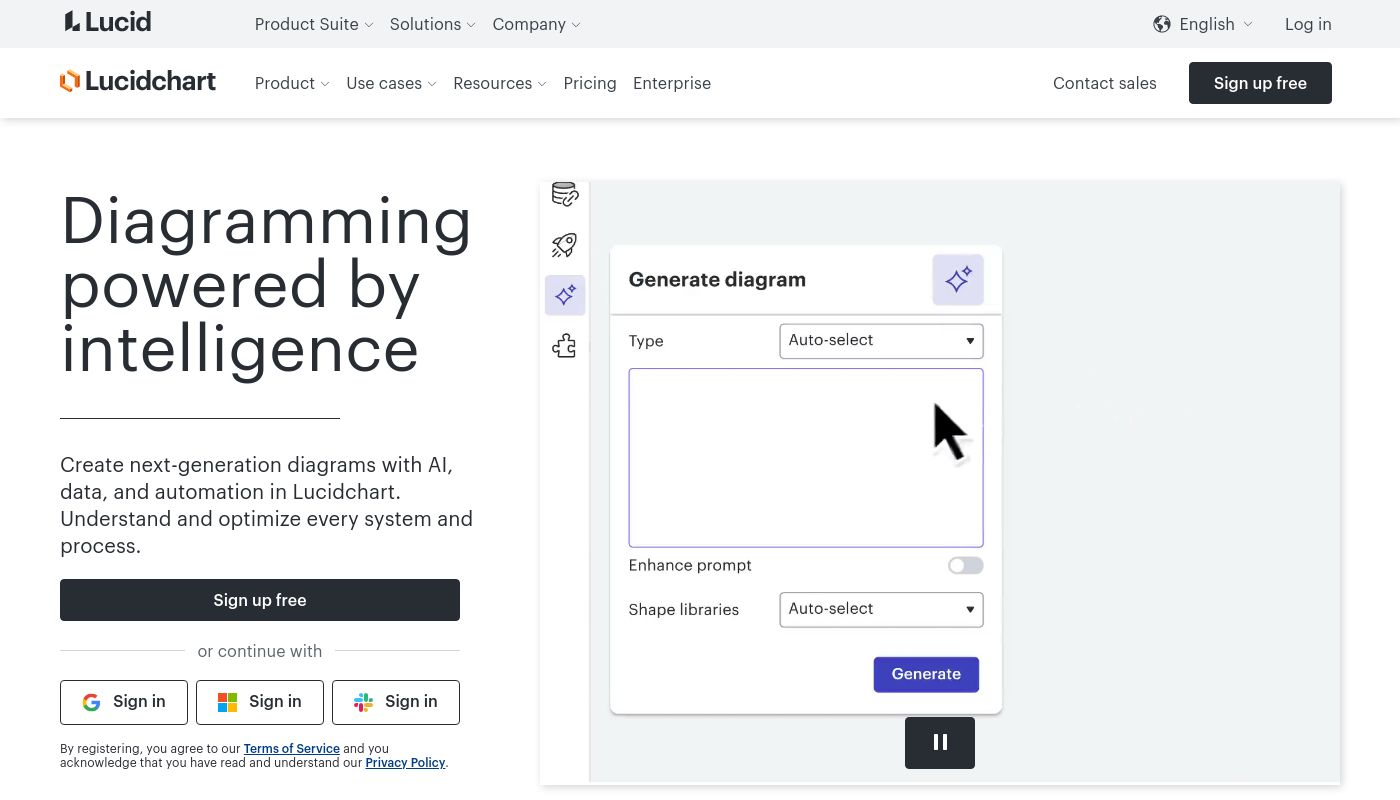Click the Enhance prompt label
This screenshot has width=1400, height=800.
click(x=690, y=566)
